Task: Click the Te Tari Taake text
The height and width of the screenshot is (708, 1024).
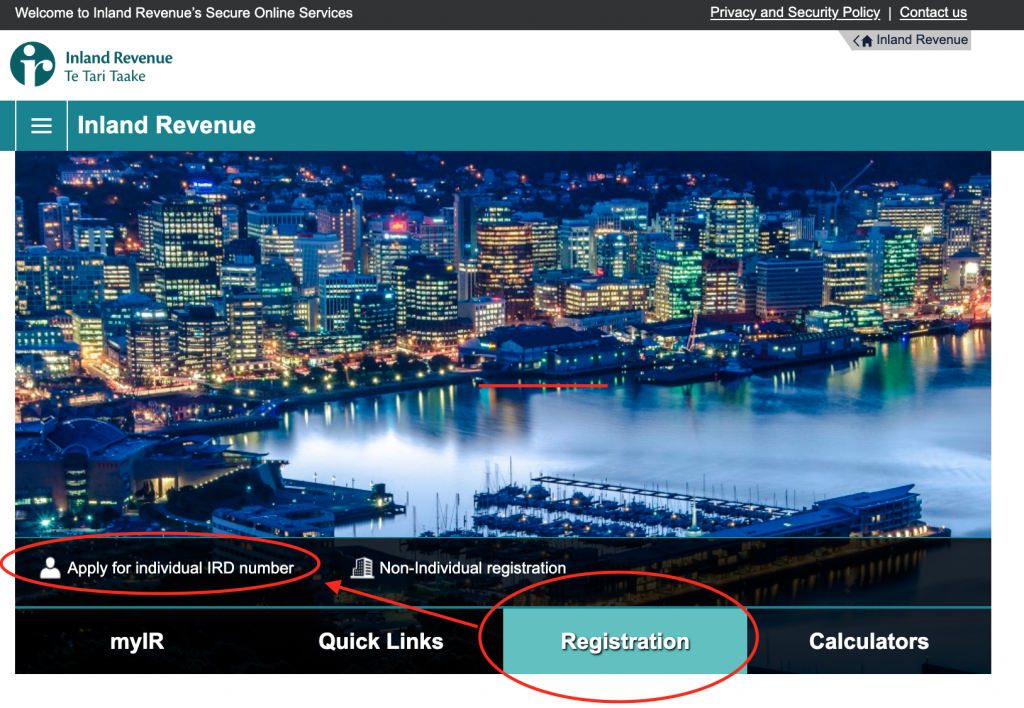Action: click(105, 76)
